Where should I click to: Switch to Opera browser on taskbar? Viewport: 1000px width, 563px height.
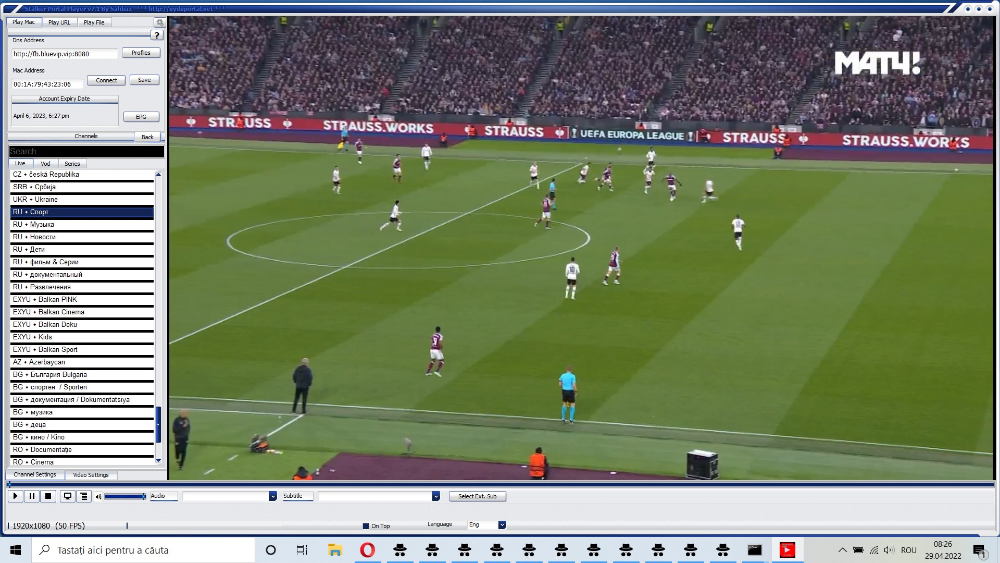click(x=367, y=550)
